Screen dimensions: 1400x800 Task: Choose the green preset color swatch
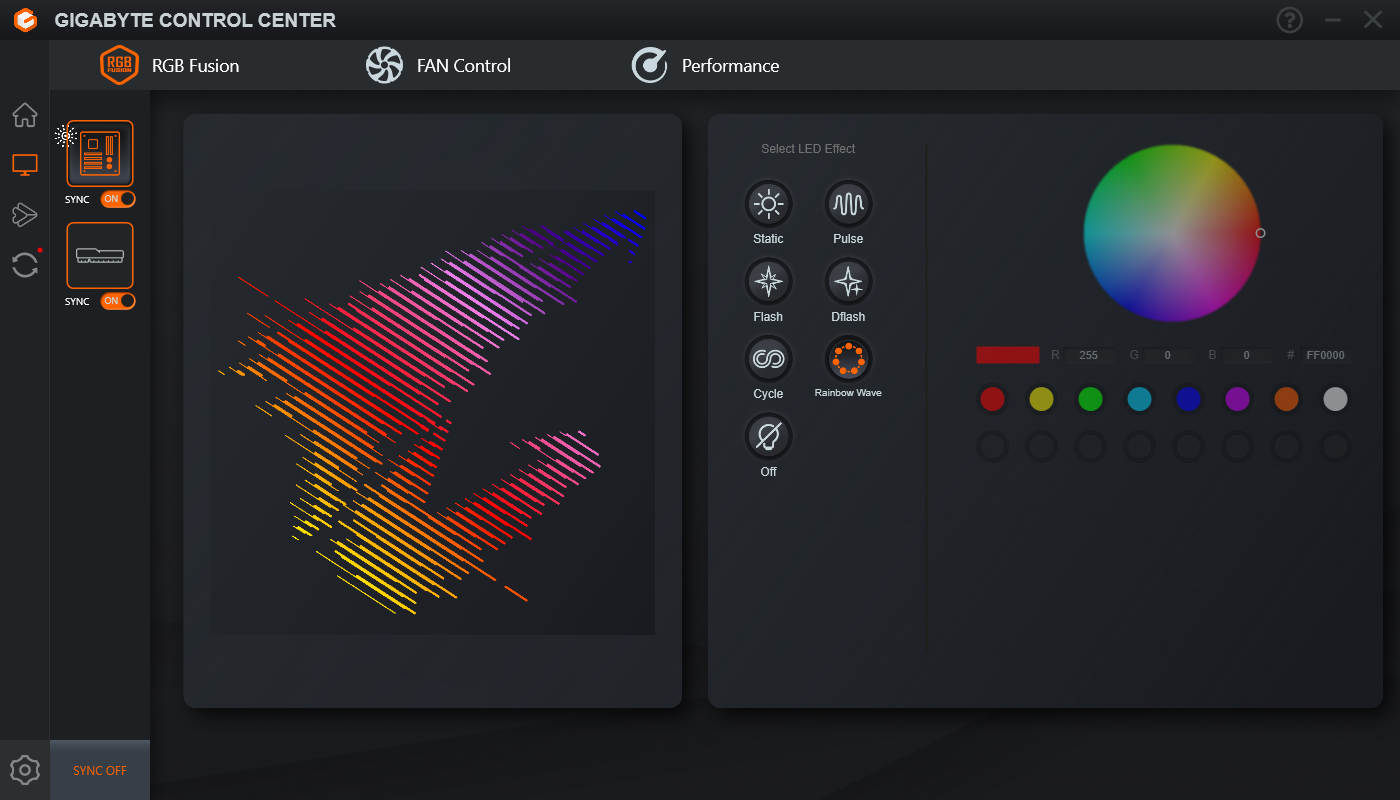click(1090, 400)
